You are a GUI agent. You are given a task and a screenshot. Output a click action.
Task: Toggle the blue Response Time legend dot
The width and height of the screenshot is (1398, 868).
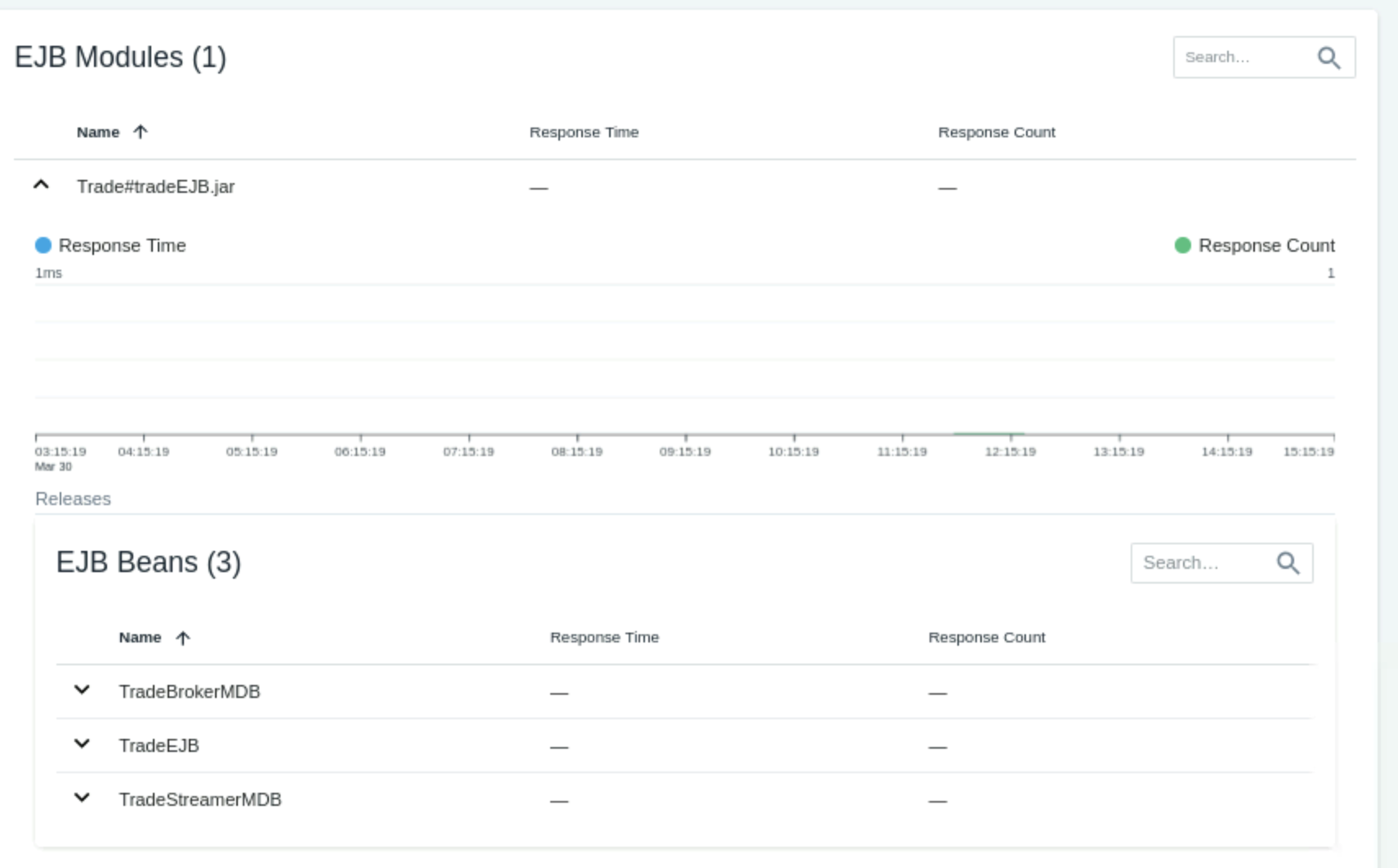(43, 245)
